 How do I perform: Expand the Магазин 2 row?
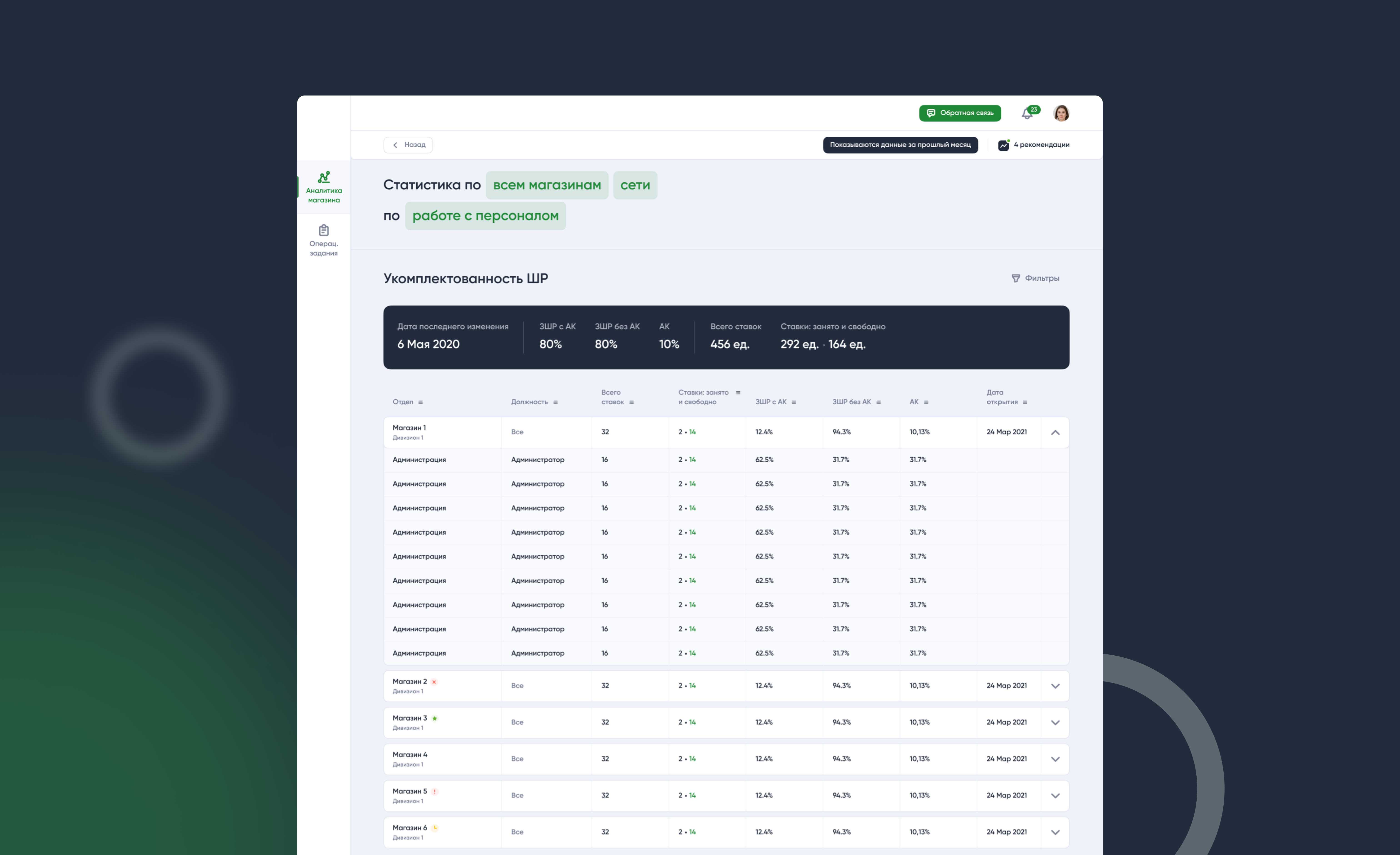click(1055, 686)
